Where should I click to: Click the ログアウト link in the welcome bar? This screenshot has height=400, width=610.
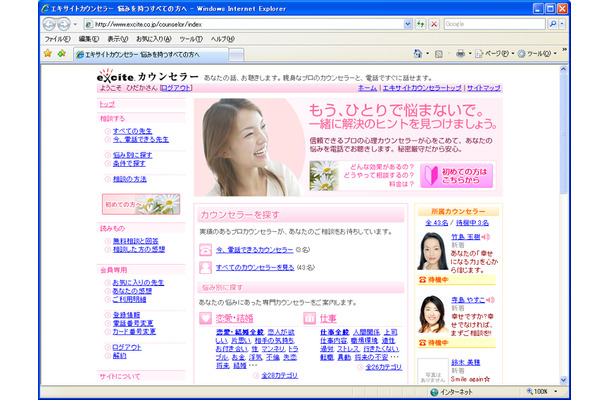point(176,88)
